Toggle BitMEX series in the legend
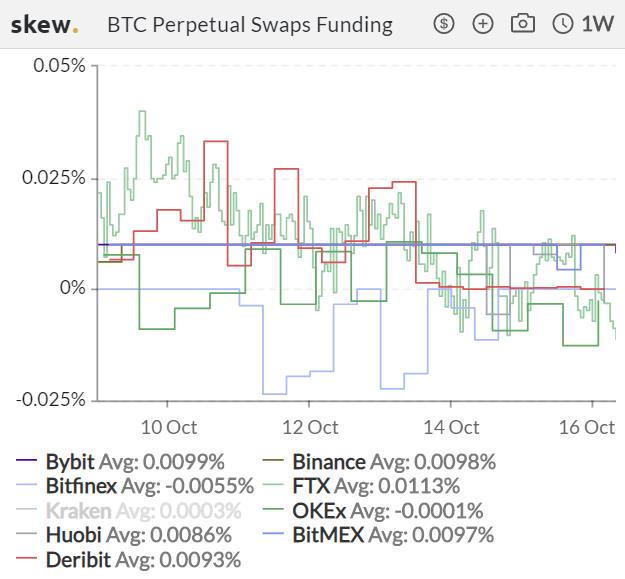 point(379,534)
